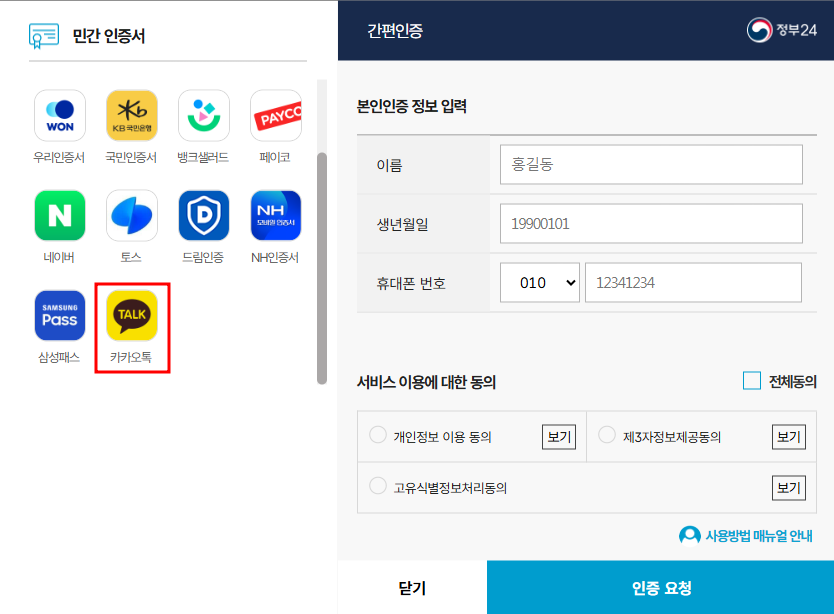834x614 pixels.
Task: Click the 민간 인증서 title text
Action: [109, 36]
